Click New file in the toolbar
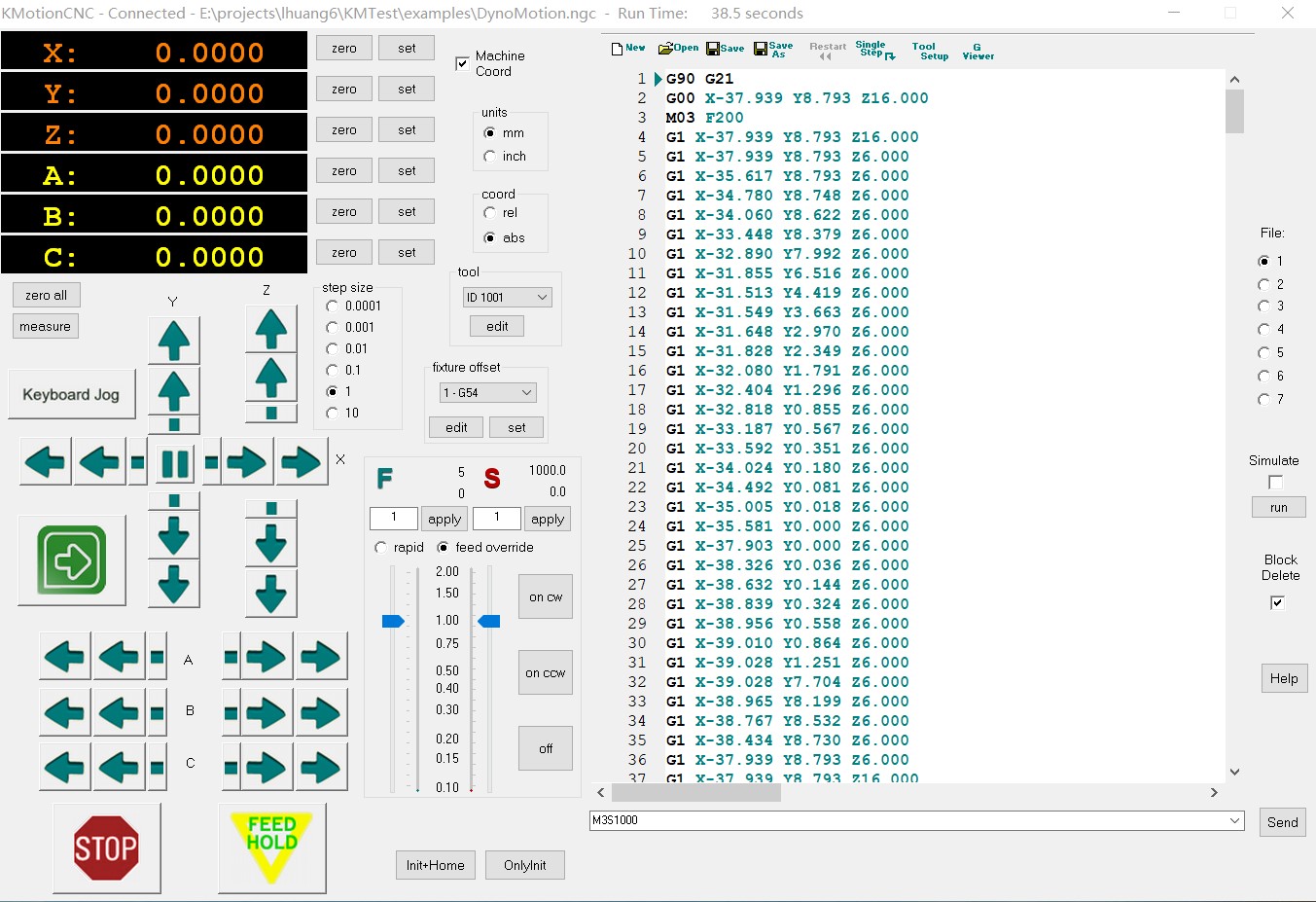This screenshot has height=902, width=1316. [x=628, y=49]
